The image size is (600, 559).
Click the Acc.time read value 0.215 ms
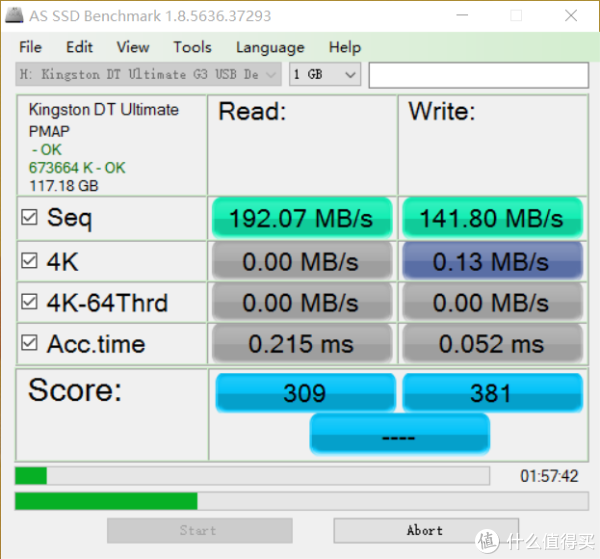[302, 343]
